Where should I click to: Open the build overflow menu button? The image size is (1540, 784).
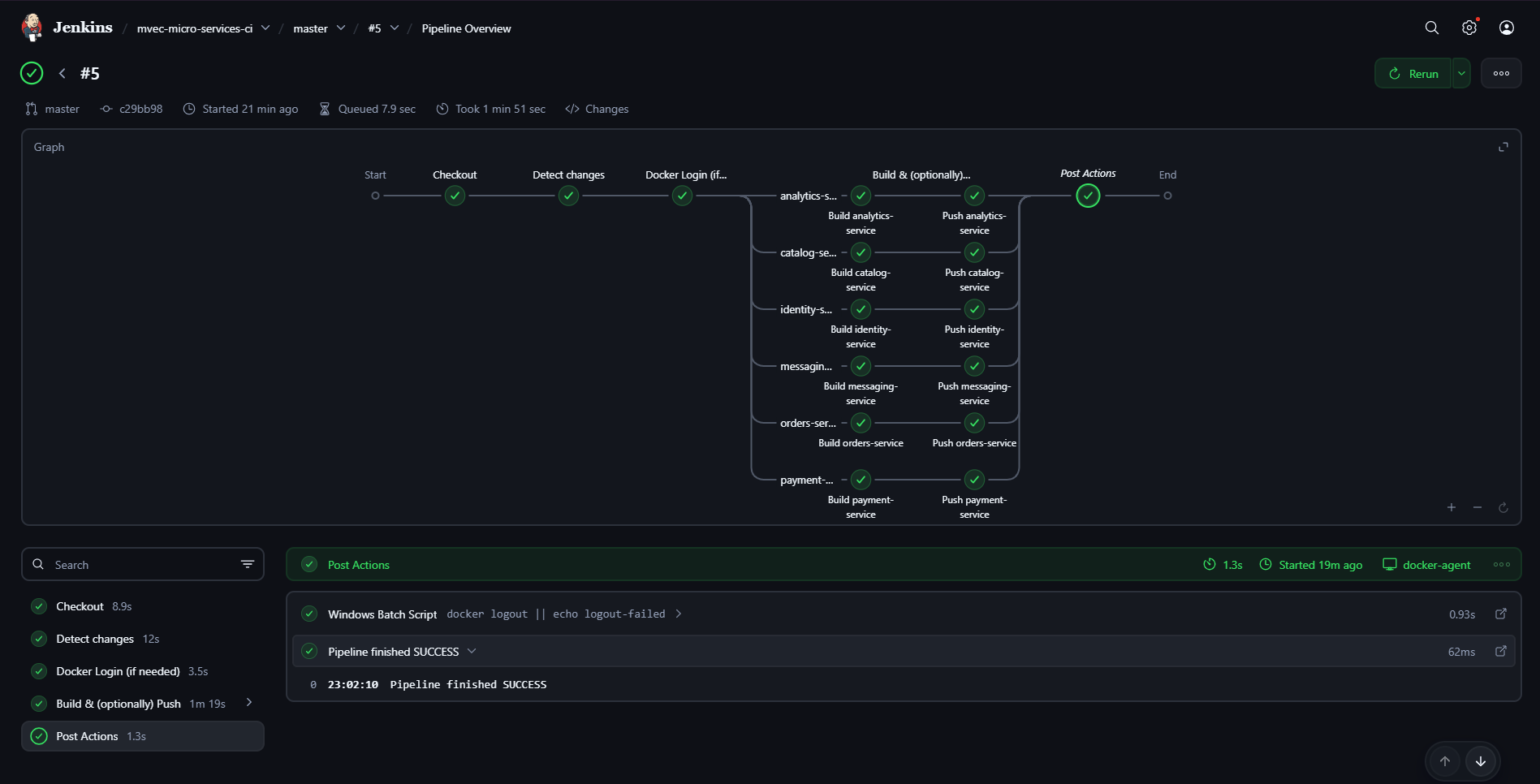1502,73
